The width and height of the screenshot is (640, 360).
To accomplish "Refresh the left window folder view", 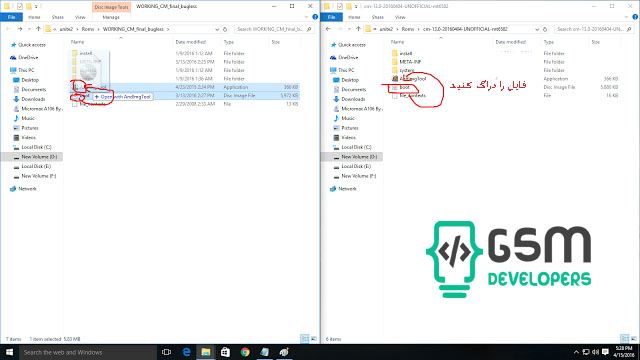I will (x=225, y=29).
